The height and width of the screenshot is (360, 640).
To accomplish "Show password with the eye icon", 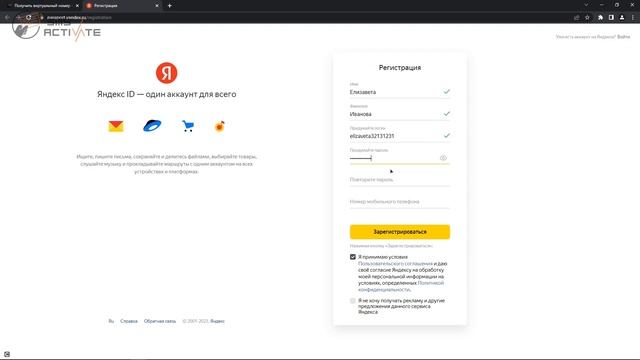I will (443, 158).
